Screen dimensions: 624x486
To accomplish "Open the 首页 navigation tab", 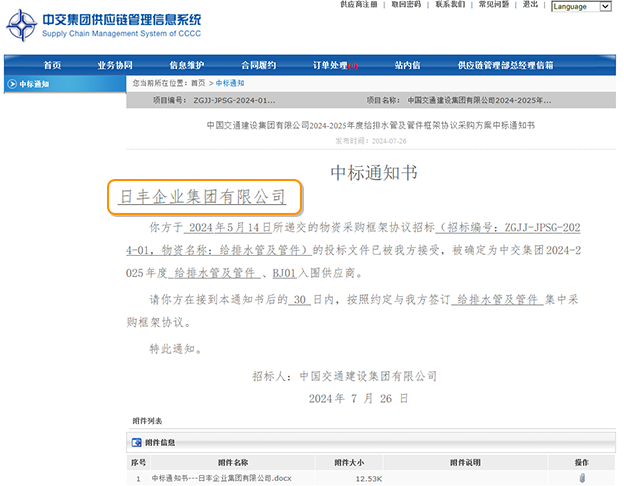I will click(x=52, y=65).
